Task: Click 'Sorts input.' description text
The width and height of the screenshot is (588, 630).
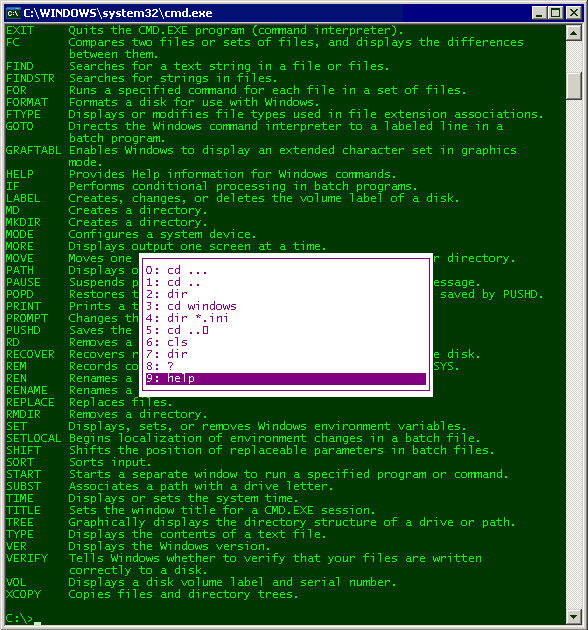Action: pos(110,463)
